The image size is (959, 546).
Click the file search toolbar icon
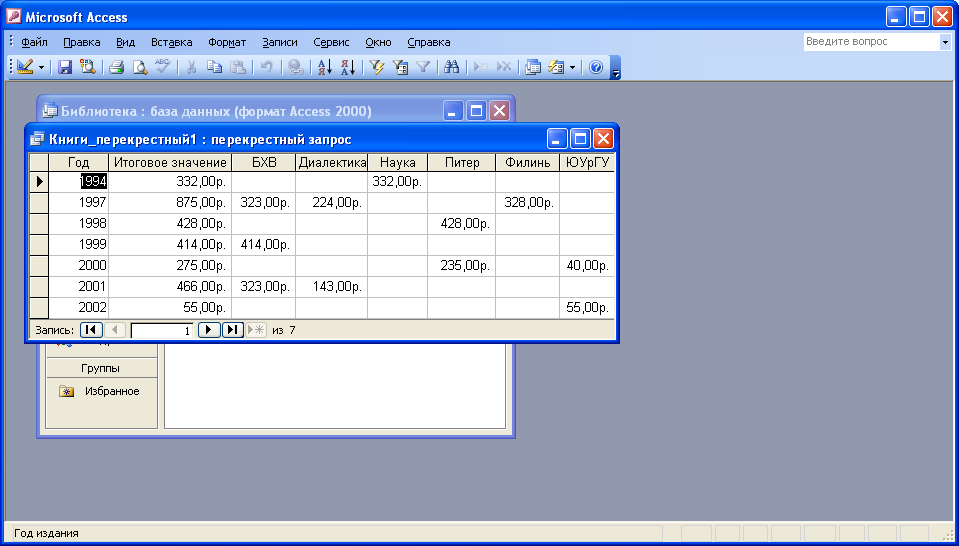(87, 67)
